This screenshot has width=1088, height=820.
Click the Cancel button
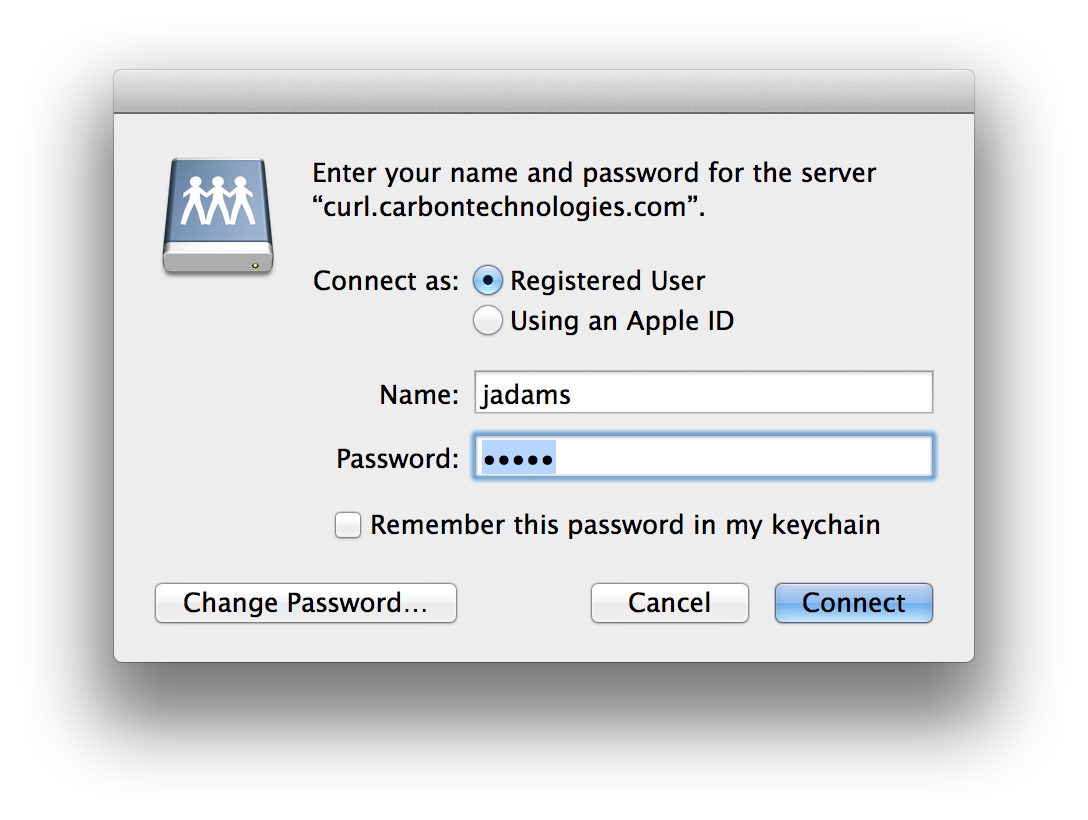pyautogui.click(x=669, y=603)
